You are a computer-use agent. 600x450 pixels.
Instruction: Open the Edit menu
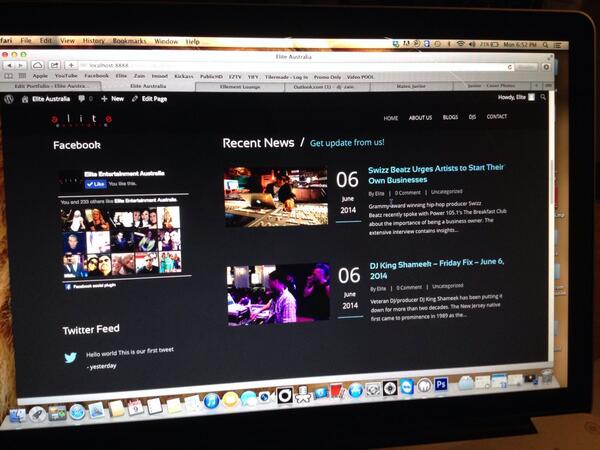tap(46, 40)
